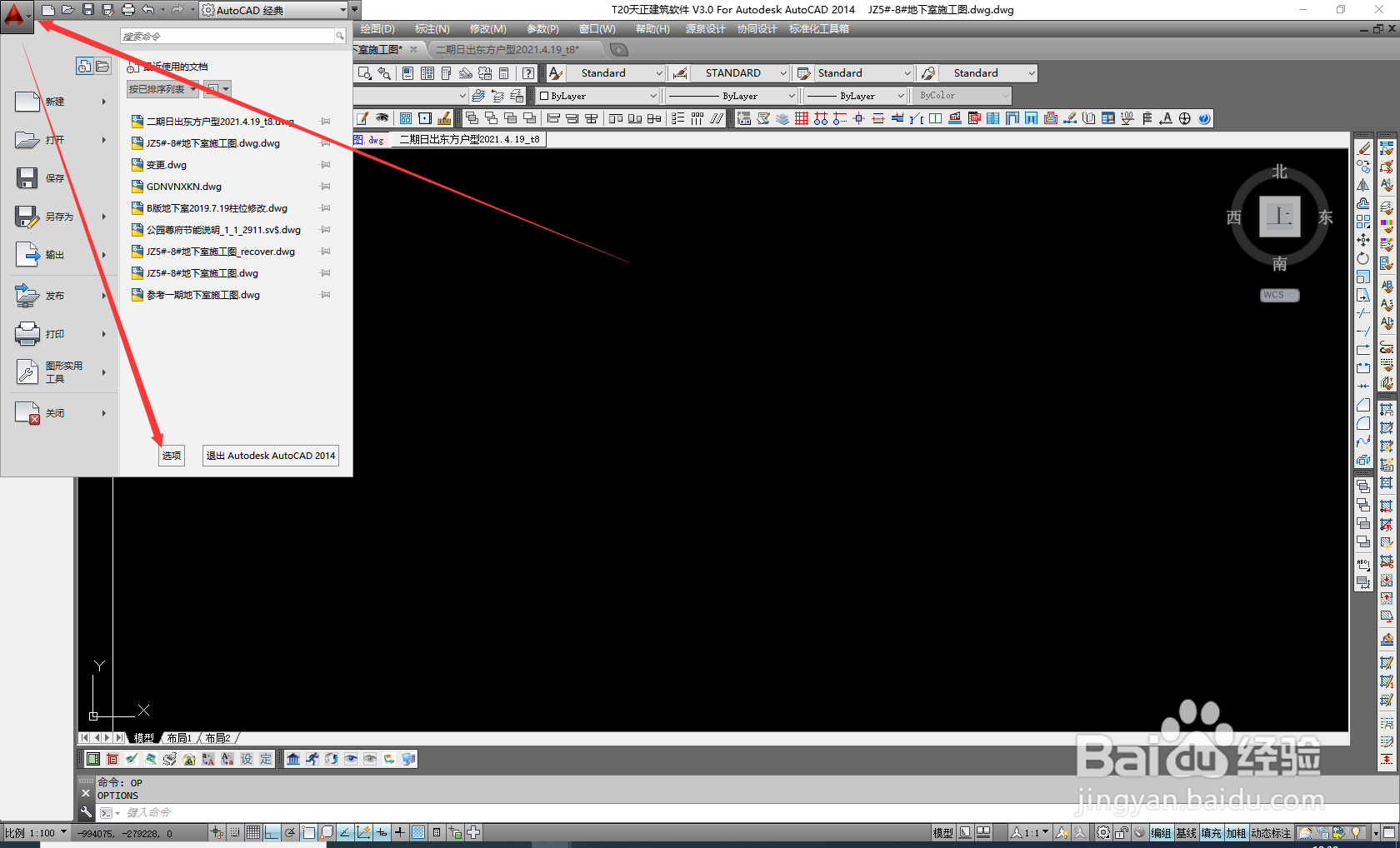Click the toolbar lock icon in status bar
Screen dimensions: 1400x848
coord(1122,832)
